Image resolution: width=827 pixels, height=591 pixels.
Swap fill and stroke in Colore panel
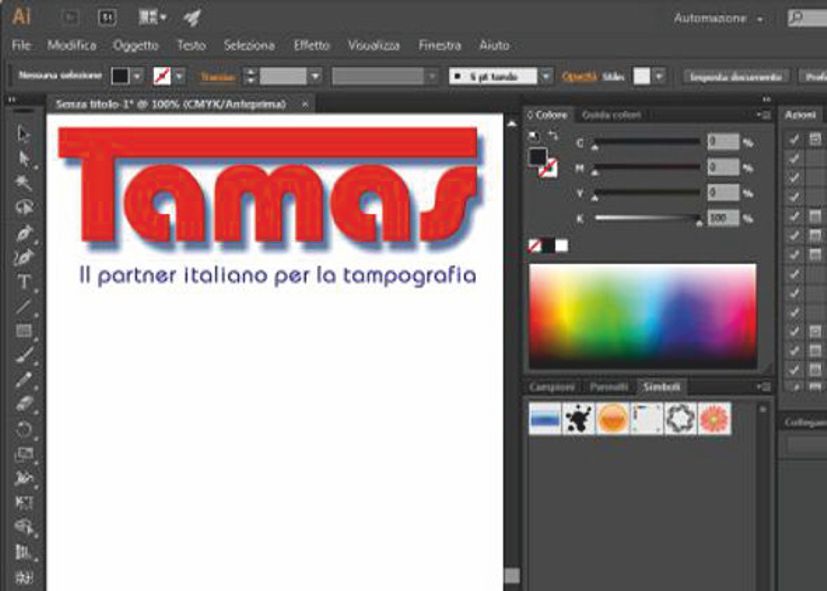552,136
